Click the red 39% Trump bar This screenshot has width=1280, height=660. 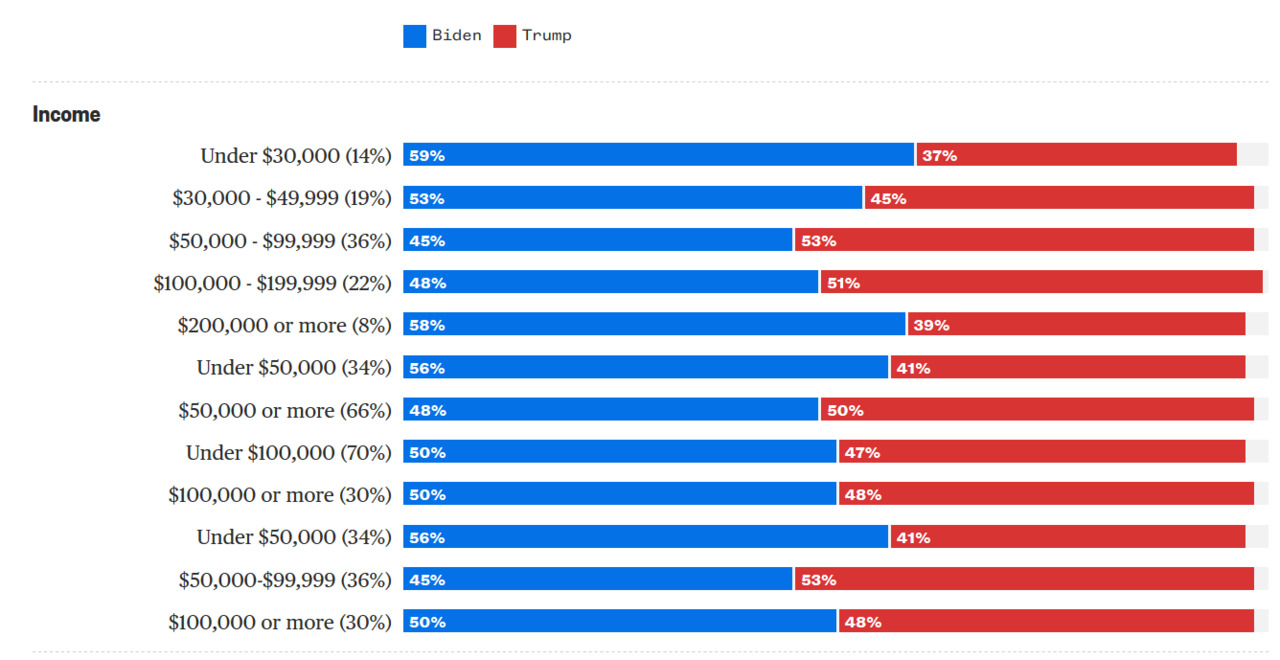(1076, 325)
